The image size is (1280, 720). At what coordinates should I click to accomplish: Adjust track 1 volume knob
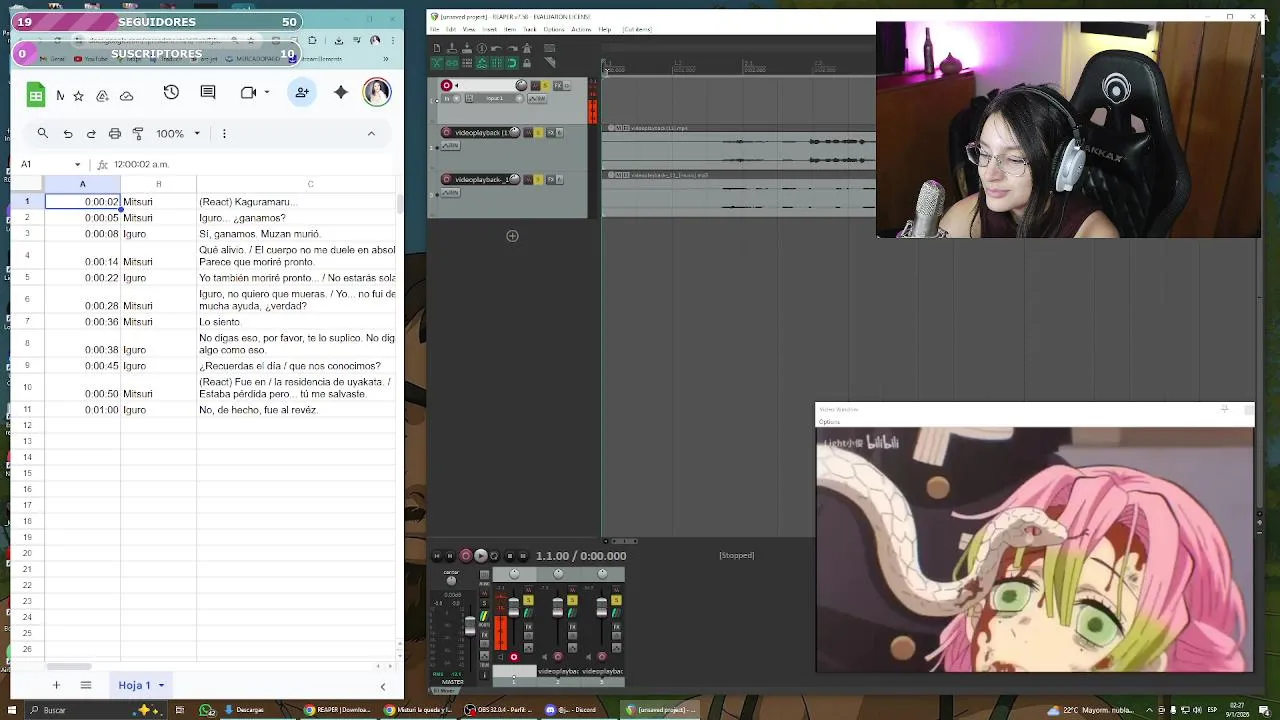click(x=521, y=85)
